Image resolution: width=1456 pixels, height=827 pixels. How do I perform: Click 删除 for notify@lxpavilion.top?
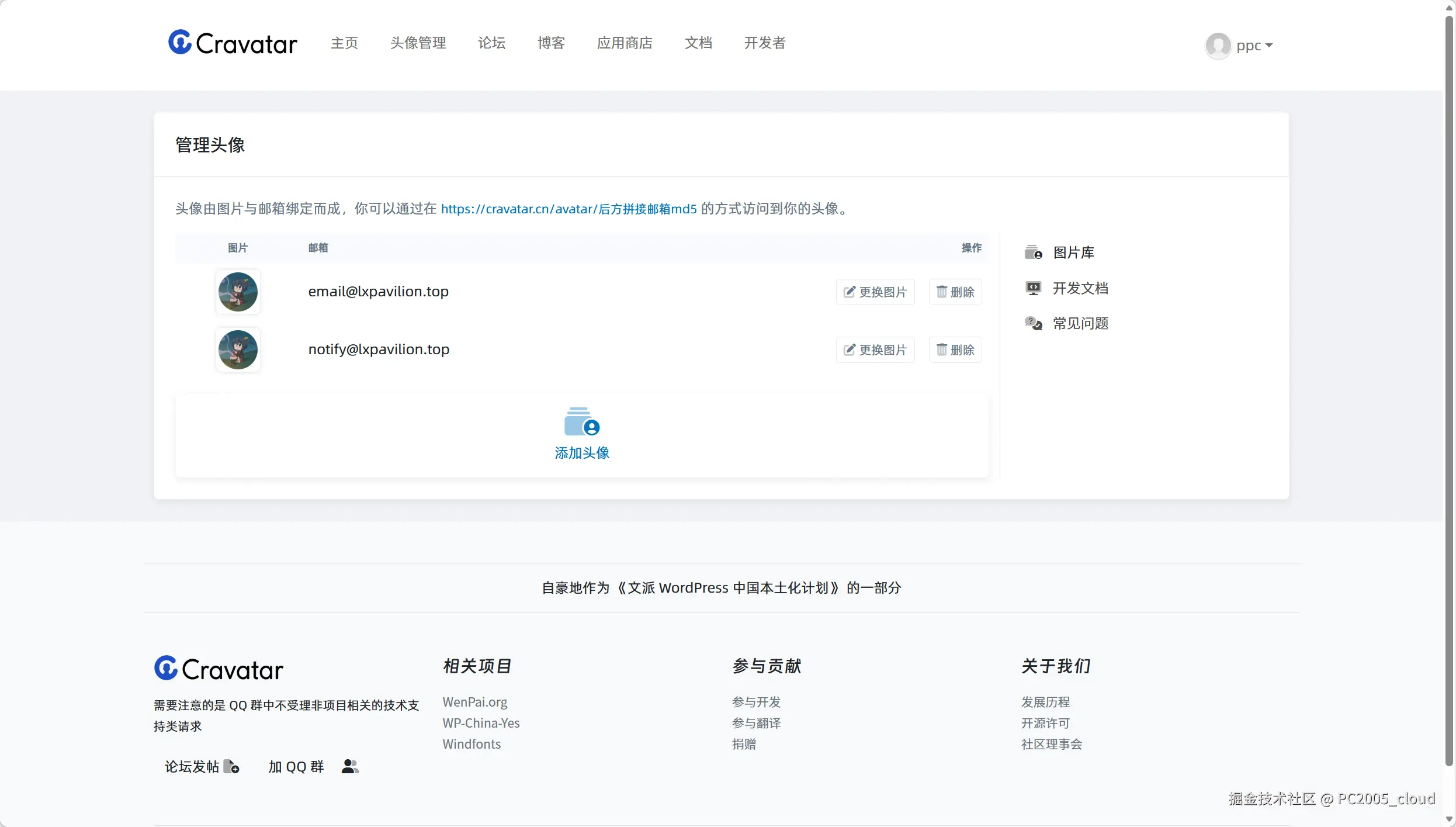pyautogui.click(x=955, y=350)
